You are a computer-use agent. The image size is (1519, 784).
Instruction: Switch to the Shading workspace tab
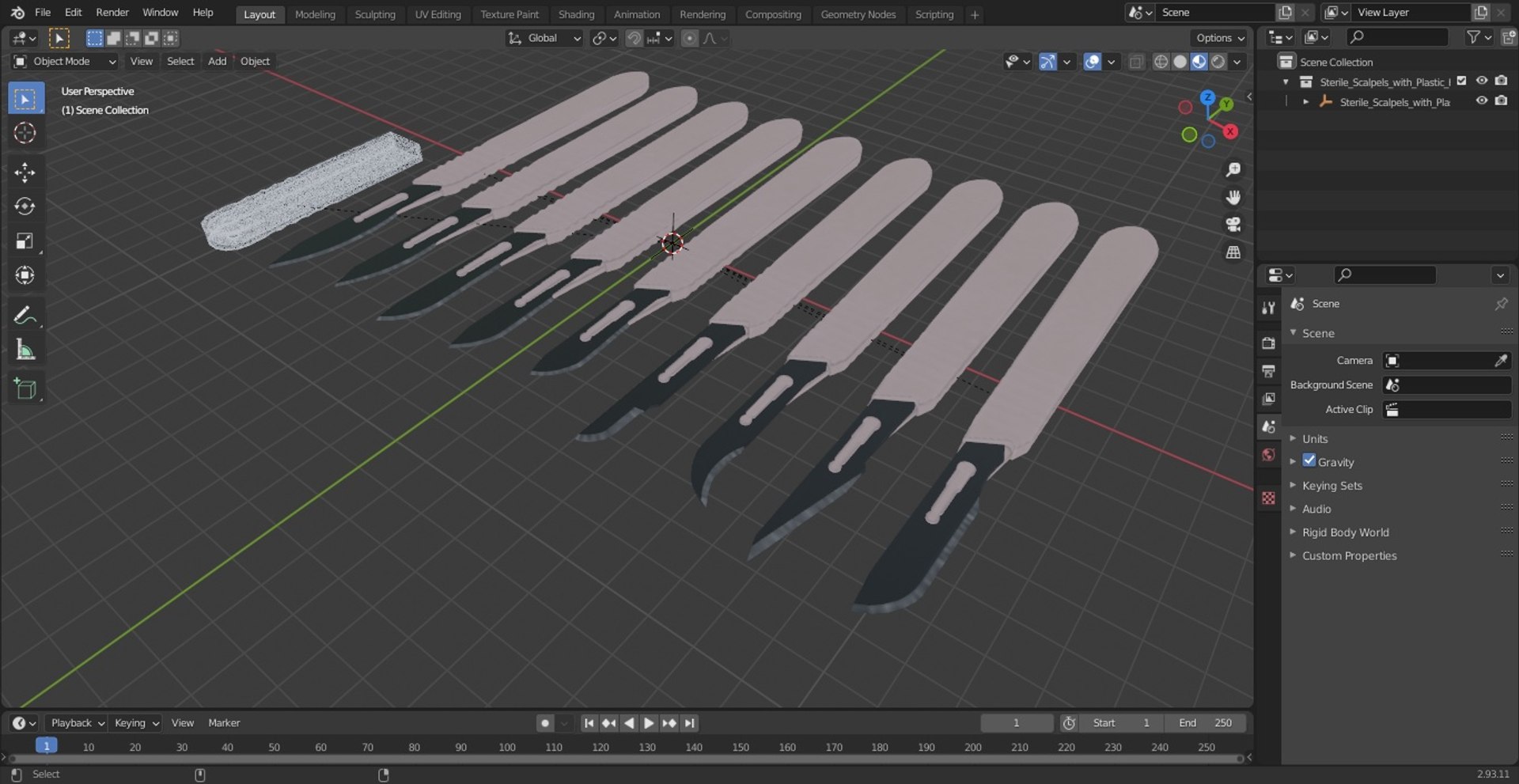[576, 14]
